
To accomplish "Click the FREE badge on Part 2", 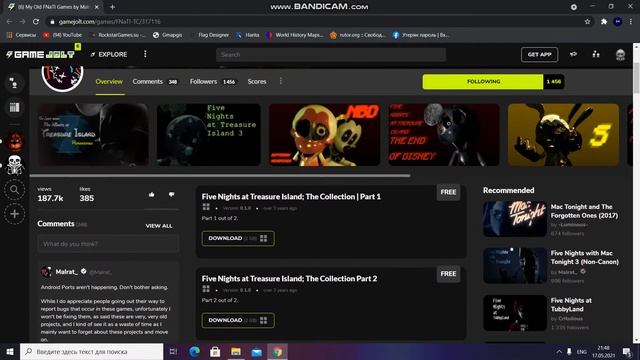I will [x=448, y=274].
